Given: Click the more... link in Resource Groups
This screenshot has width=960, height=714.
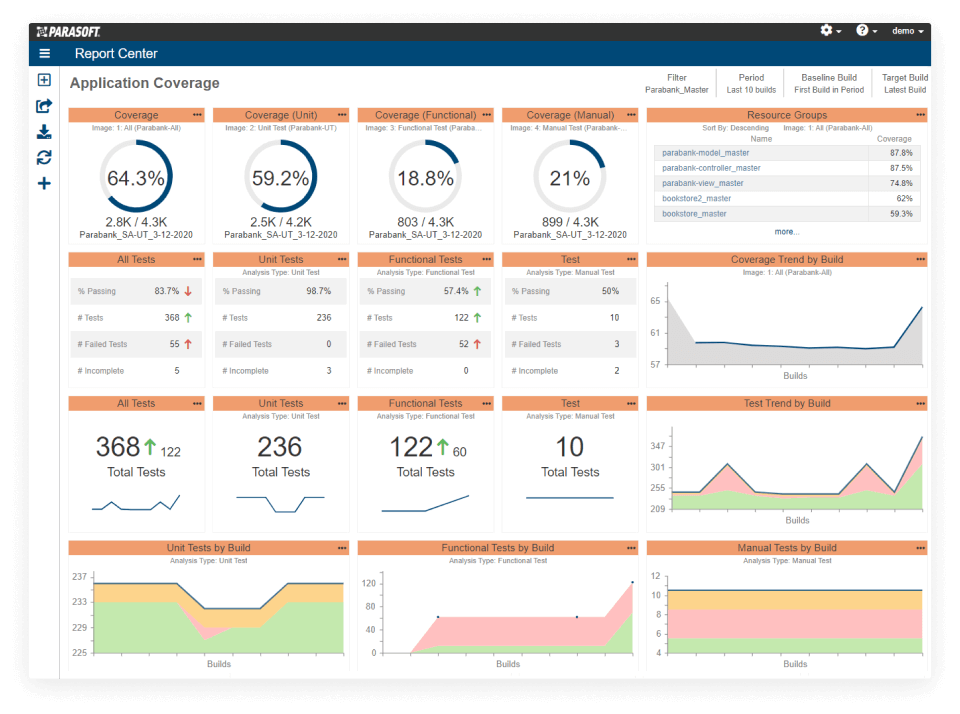Looking at the screenshot, I should pos(787,231).
